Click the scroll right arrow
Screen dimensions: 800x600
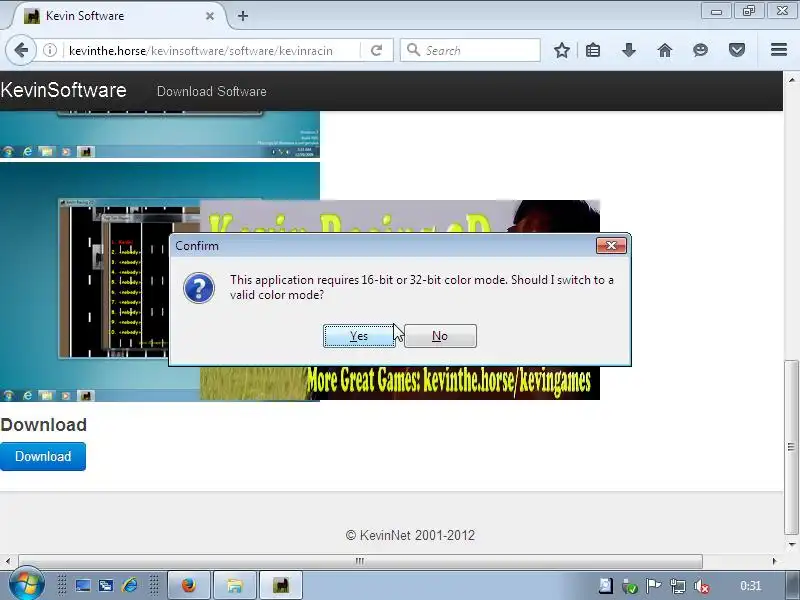(774, 561)
